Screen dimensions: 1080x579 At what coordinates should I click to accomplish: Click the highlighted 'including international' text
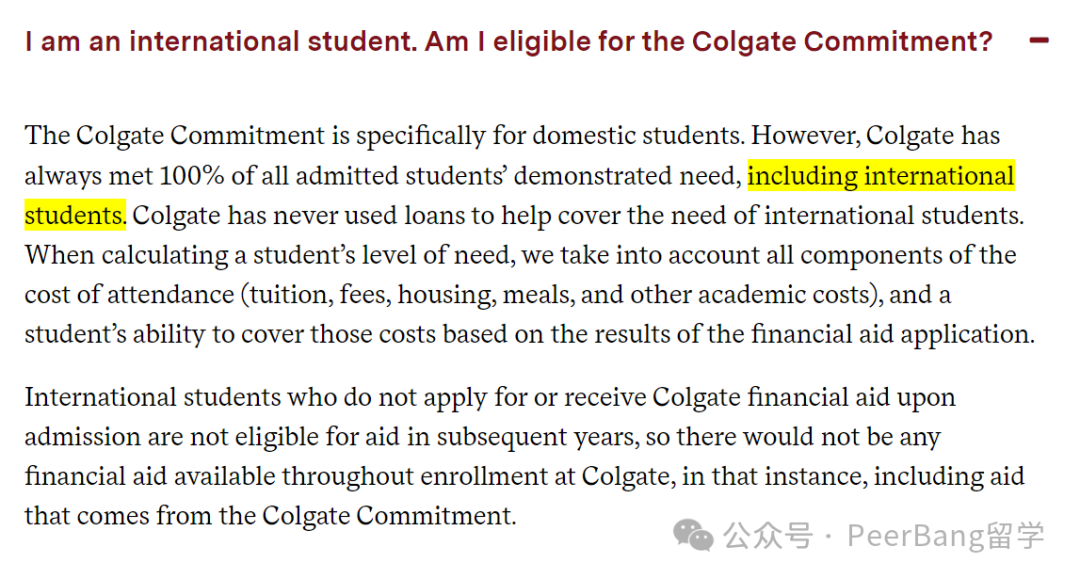[881, 176]
